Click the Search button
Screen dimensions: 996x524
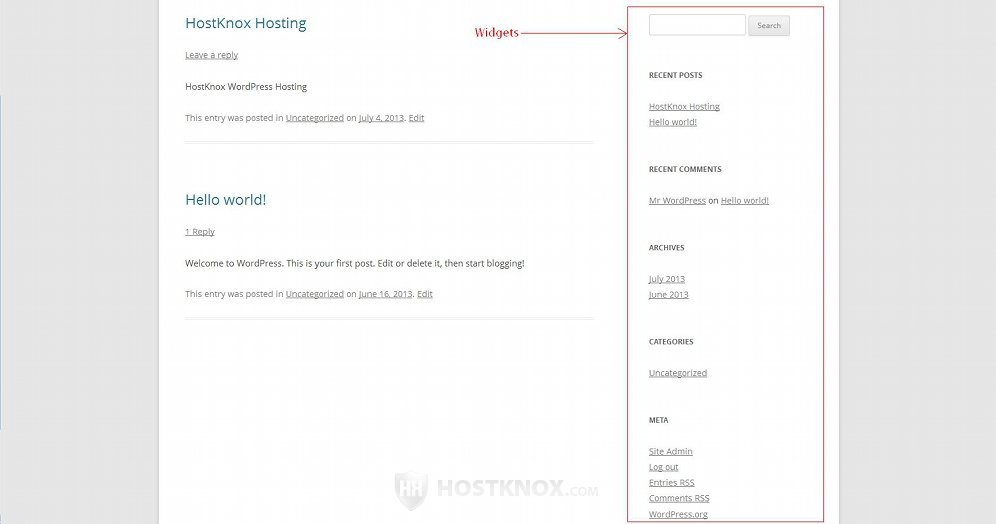click(x=769, y=25)
